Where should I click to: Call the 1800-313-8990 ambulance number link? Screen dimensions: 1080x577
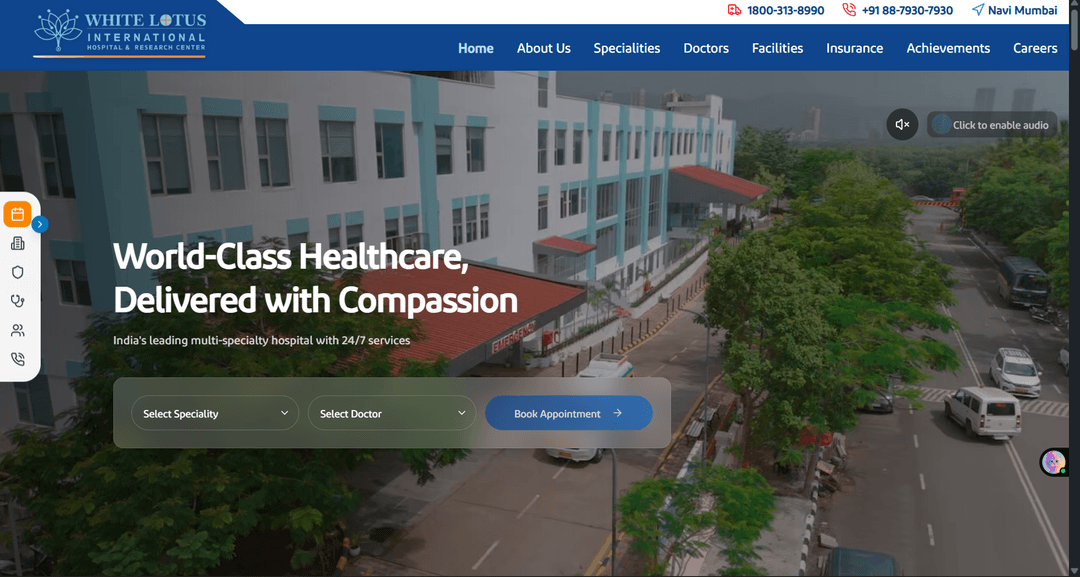(776, 10)
